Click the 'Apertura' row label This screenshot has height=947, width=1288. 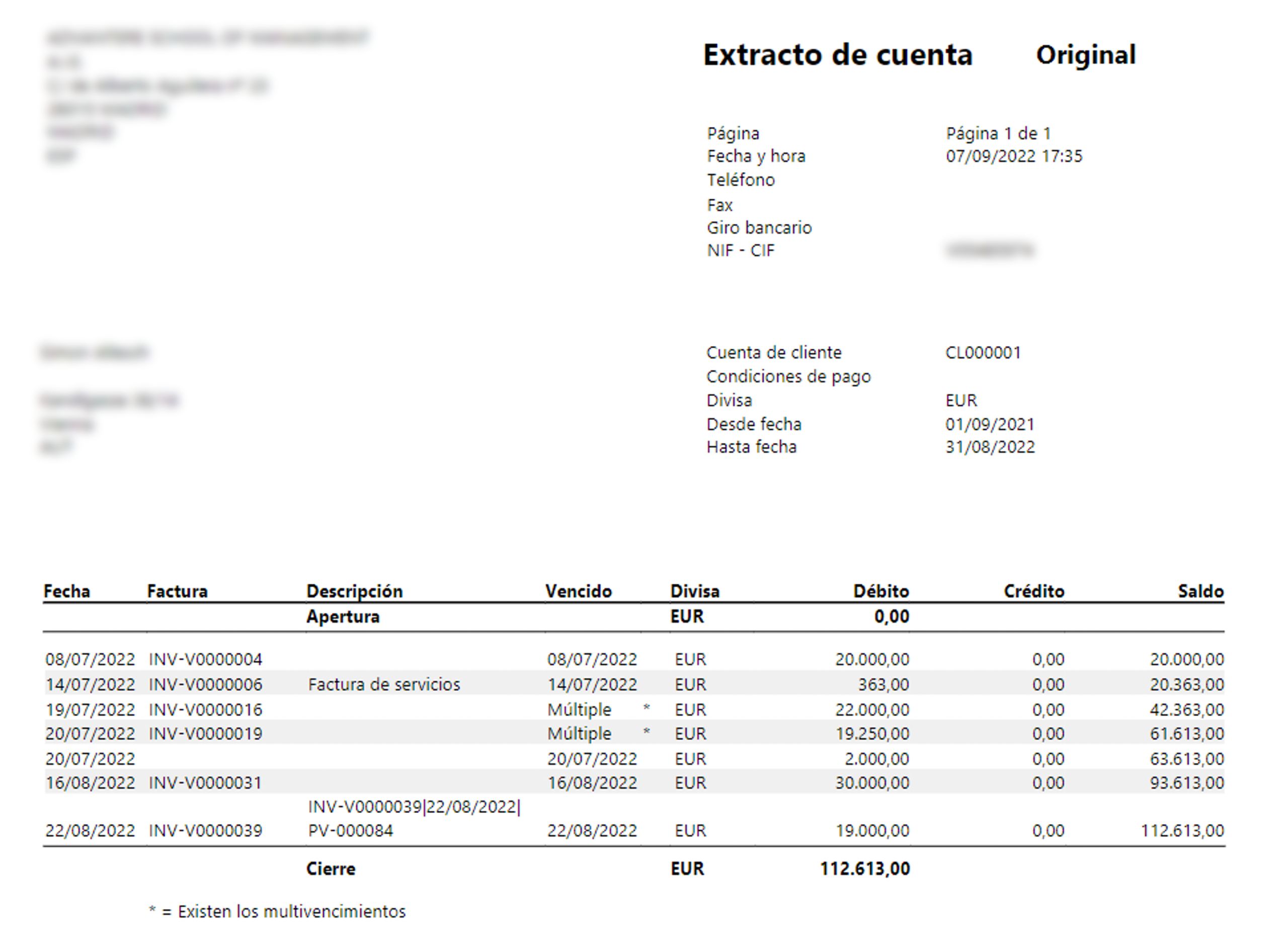(x=343, y=617)
